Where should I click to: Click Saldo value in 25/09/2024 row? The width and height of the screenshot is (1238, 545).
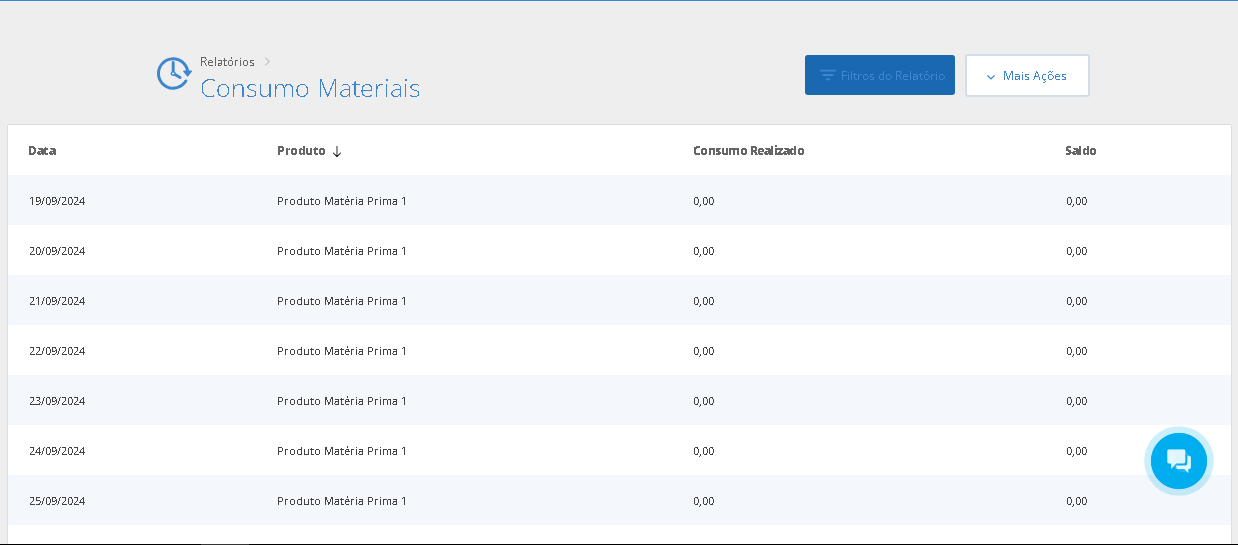tap(1076, 501)
